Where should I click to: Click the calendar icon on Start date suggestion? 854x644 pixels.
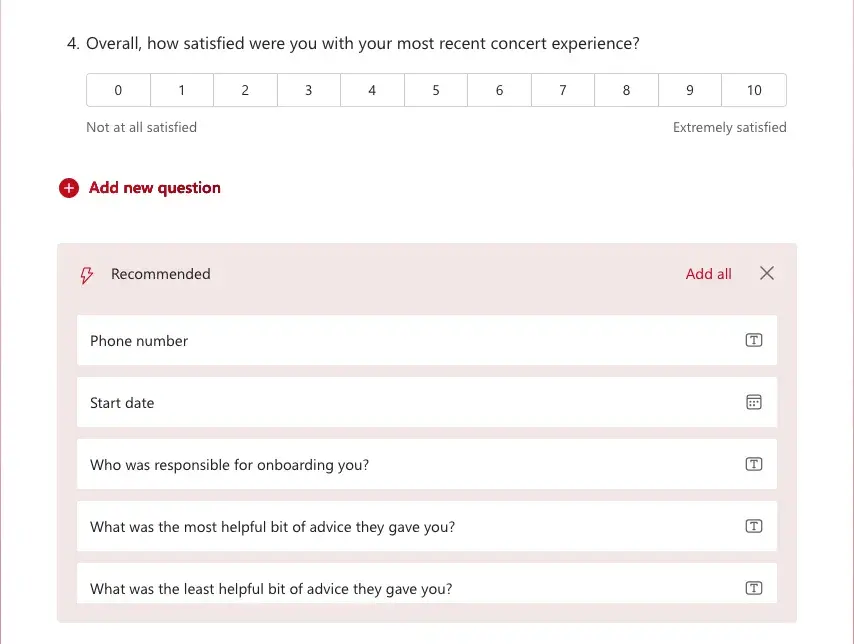pyautogui.click(x=753, y=402)
